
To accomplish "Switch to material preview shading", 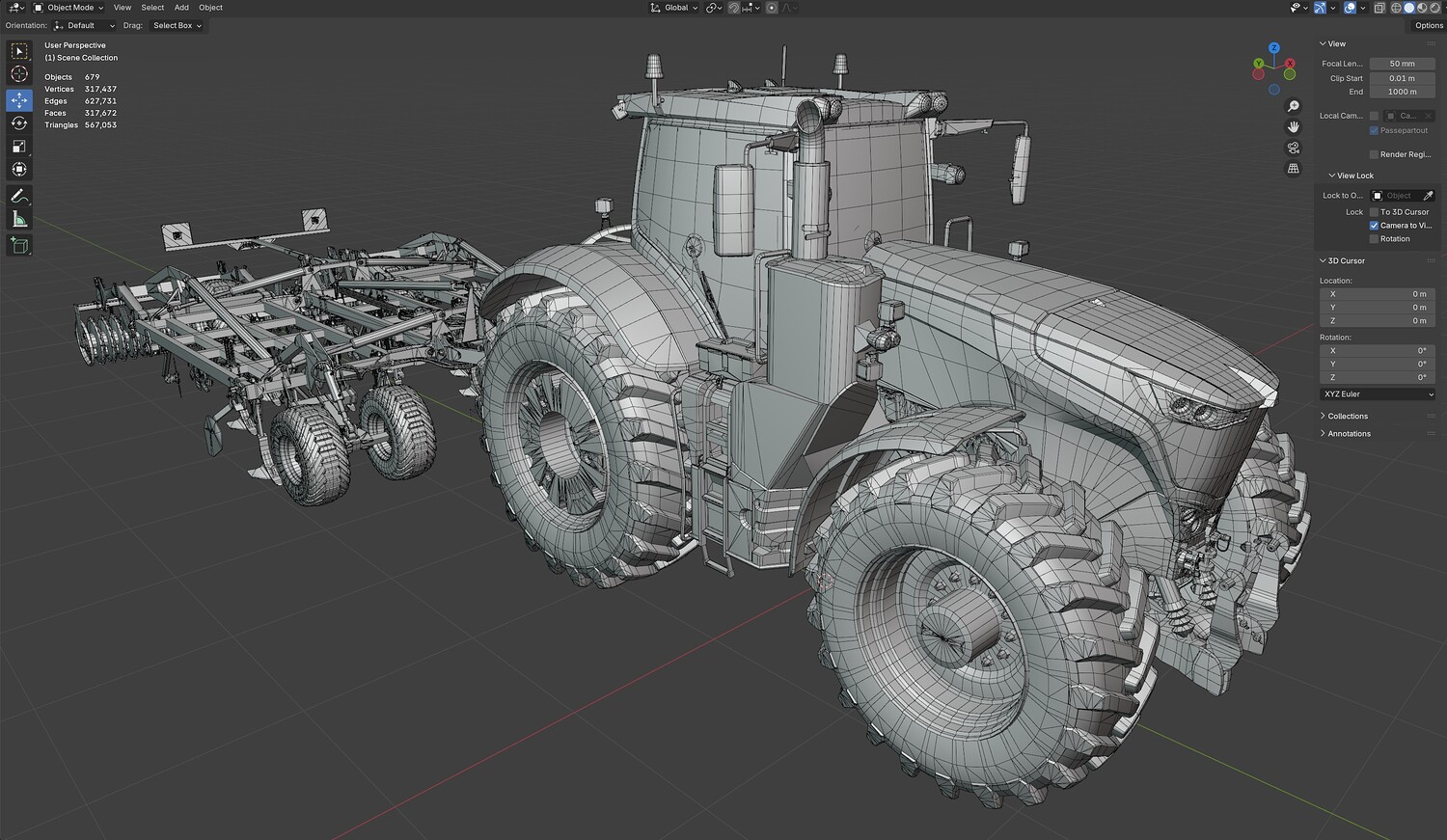I will coord(1421,8).
